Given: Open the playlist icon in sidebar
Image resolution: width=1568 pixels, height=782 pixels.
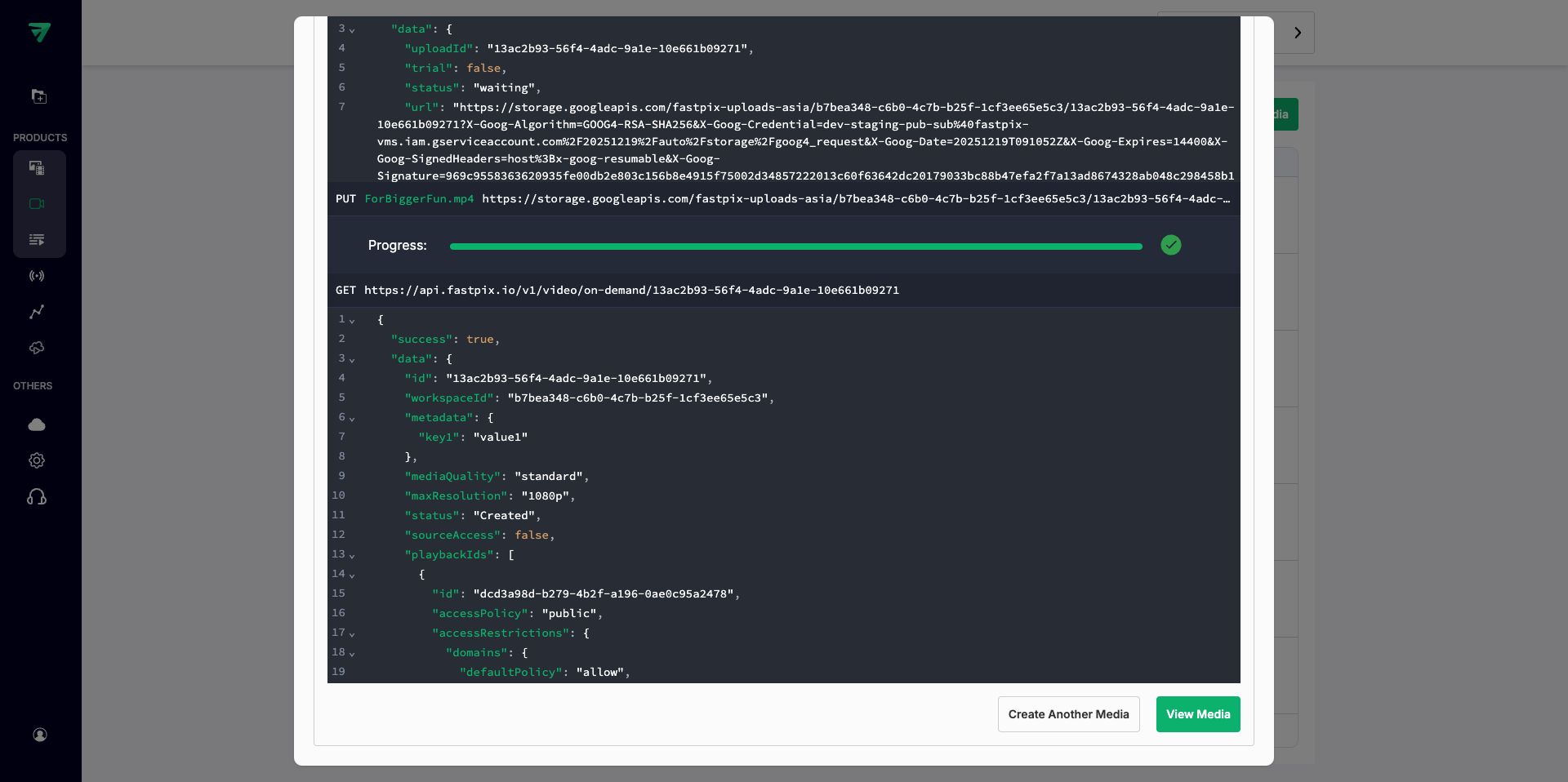Looking at the screenshot, I should [x=37, y=240].
